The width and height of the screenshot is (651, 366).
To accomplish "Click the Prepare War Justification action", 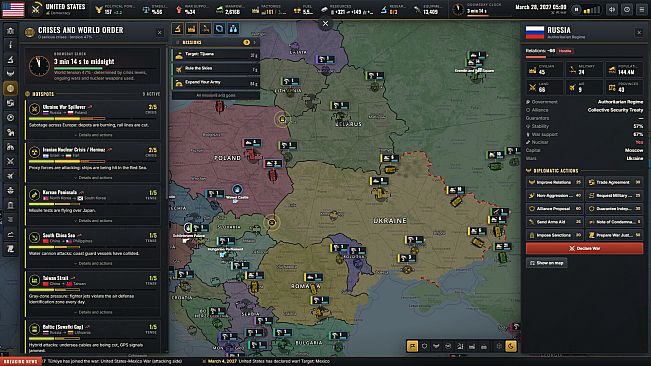I will 614,235.
